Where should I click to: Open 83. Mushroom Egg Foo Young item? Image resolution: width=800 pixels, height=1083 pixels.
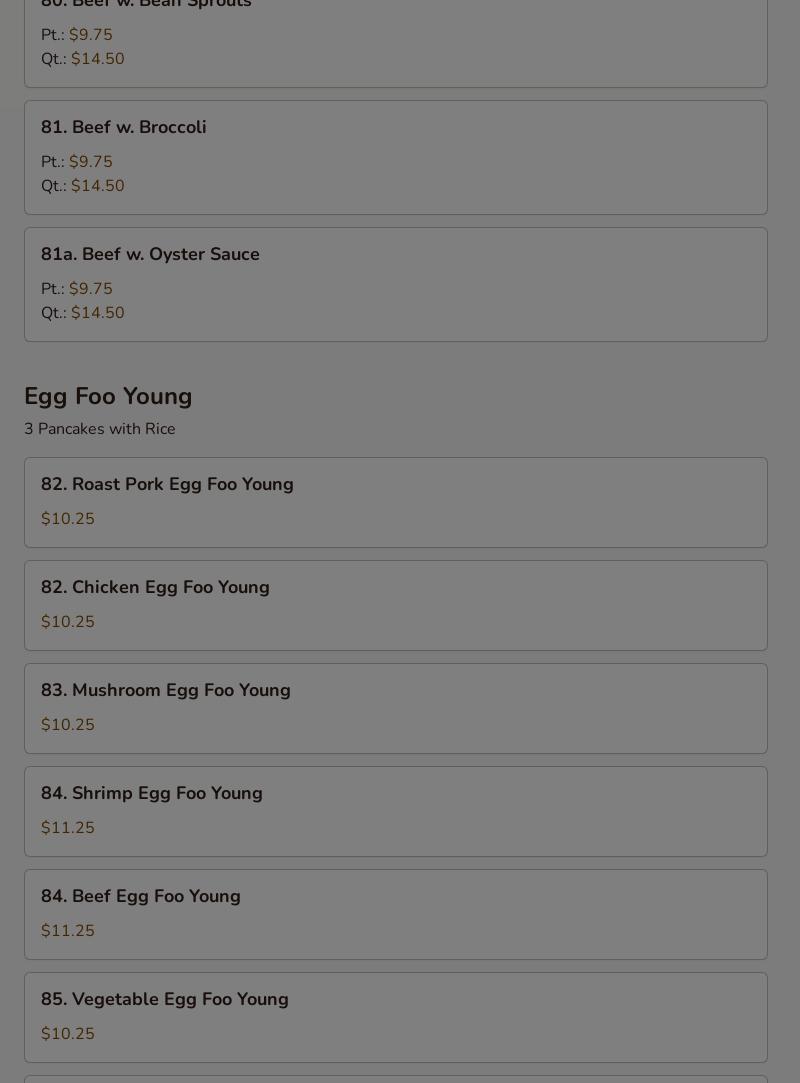pyautogui.click(x=396, y=708)
